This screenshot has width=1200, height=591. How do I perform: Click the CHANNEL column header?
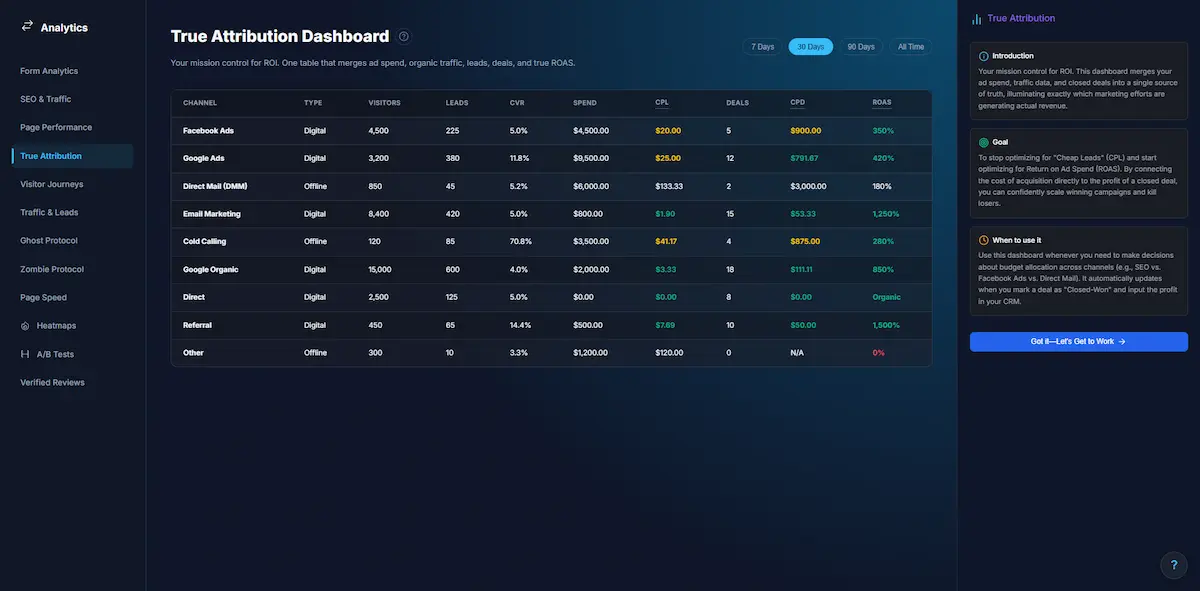click(x=200, y=103)
